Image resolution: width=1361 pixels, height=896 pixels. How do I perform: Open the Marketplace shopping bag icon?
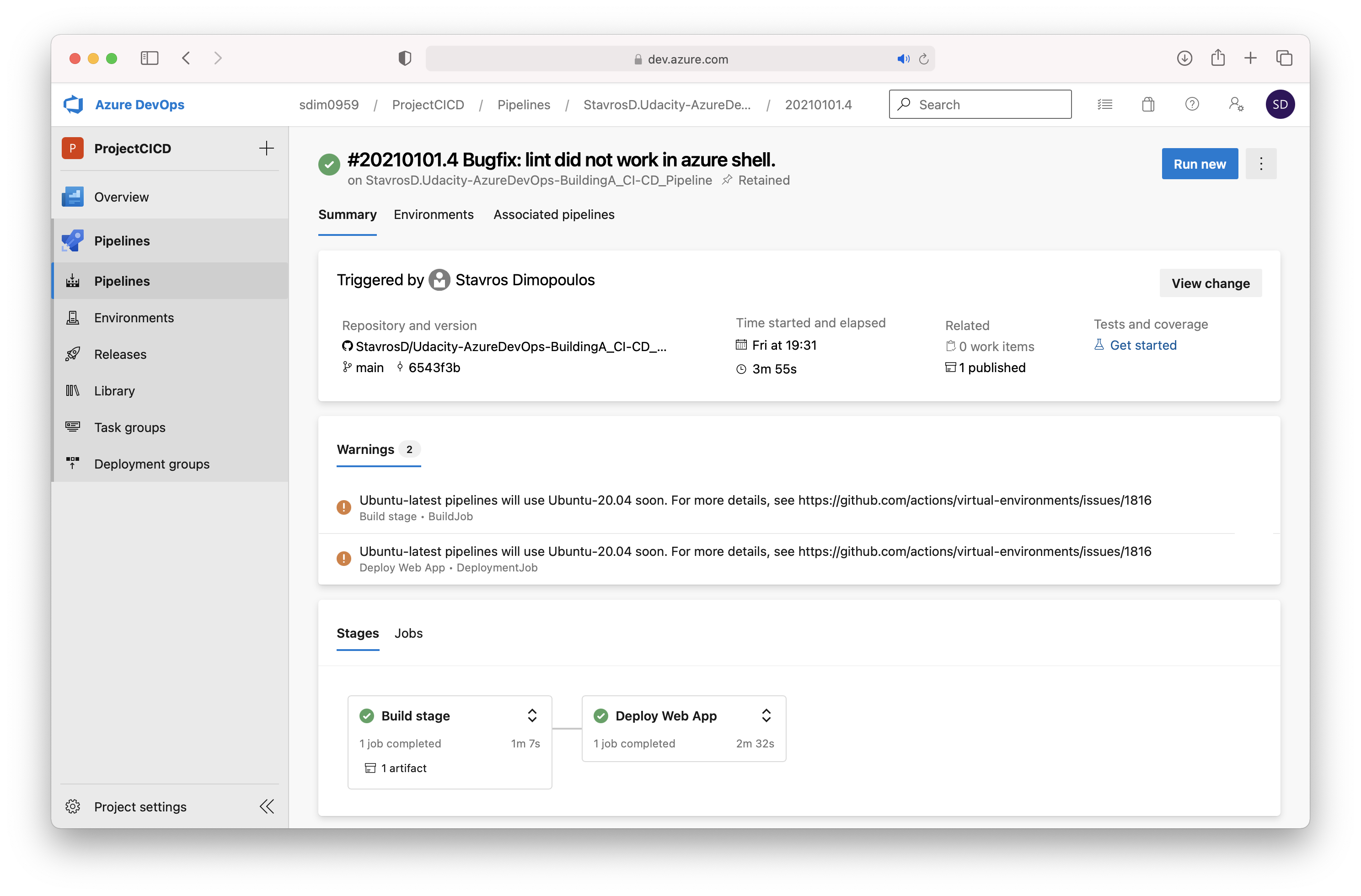pyautogui.click(x=1148, y=104)
